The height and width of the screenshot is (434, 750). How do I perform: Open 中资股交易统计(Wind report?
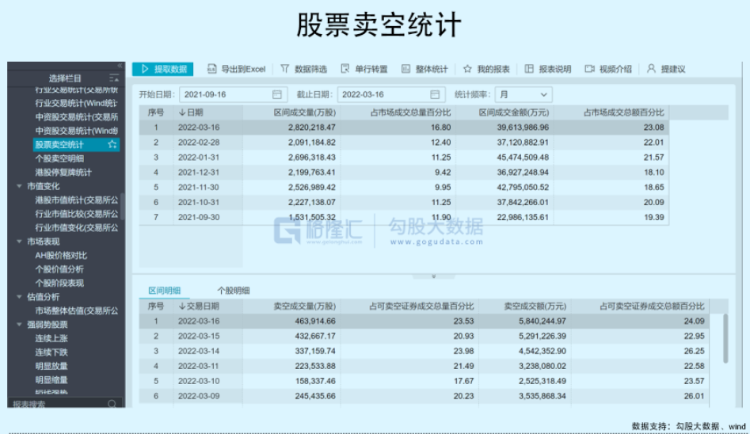77,131
